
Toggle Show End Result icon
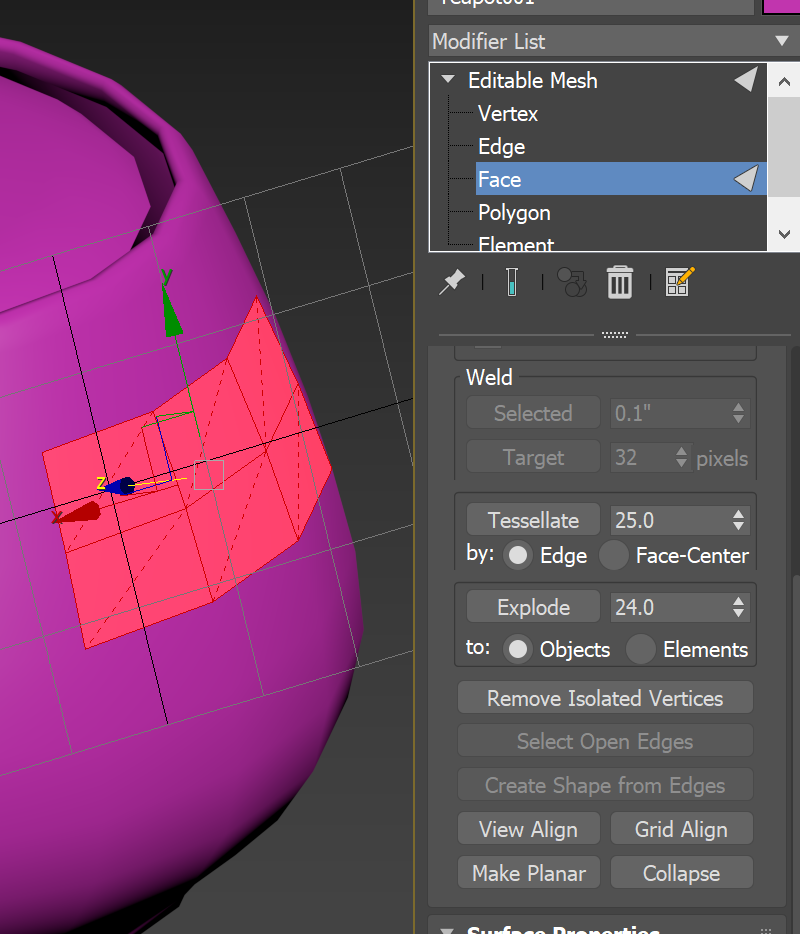tap(512, 282)
